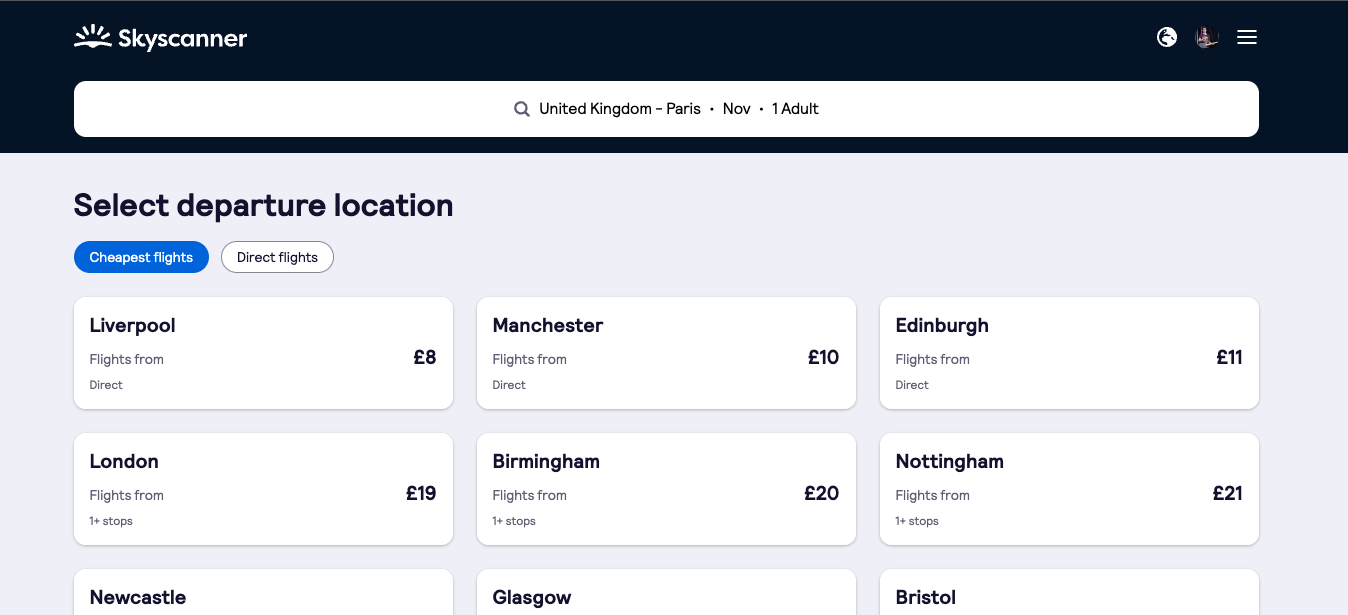
Task: Open the Glasgow departure card
Action: click(x=666, y=592)
